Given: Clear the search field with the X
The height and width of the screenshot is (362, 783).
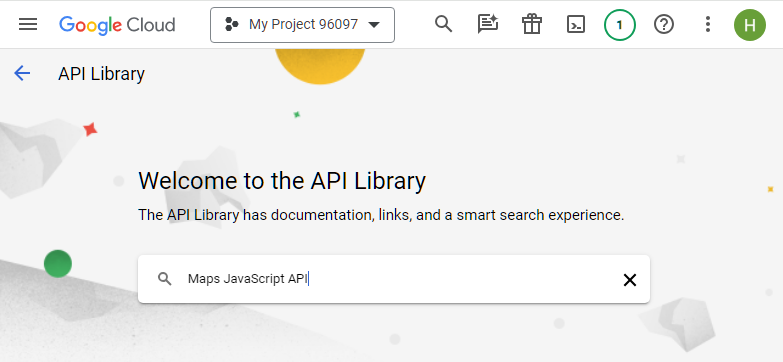Looking at the screenshot, I should (x=630, y=280).
